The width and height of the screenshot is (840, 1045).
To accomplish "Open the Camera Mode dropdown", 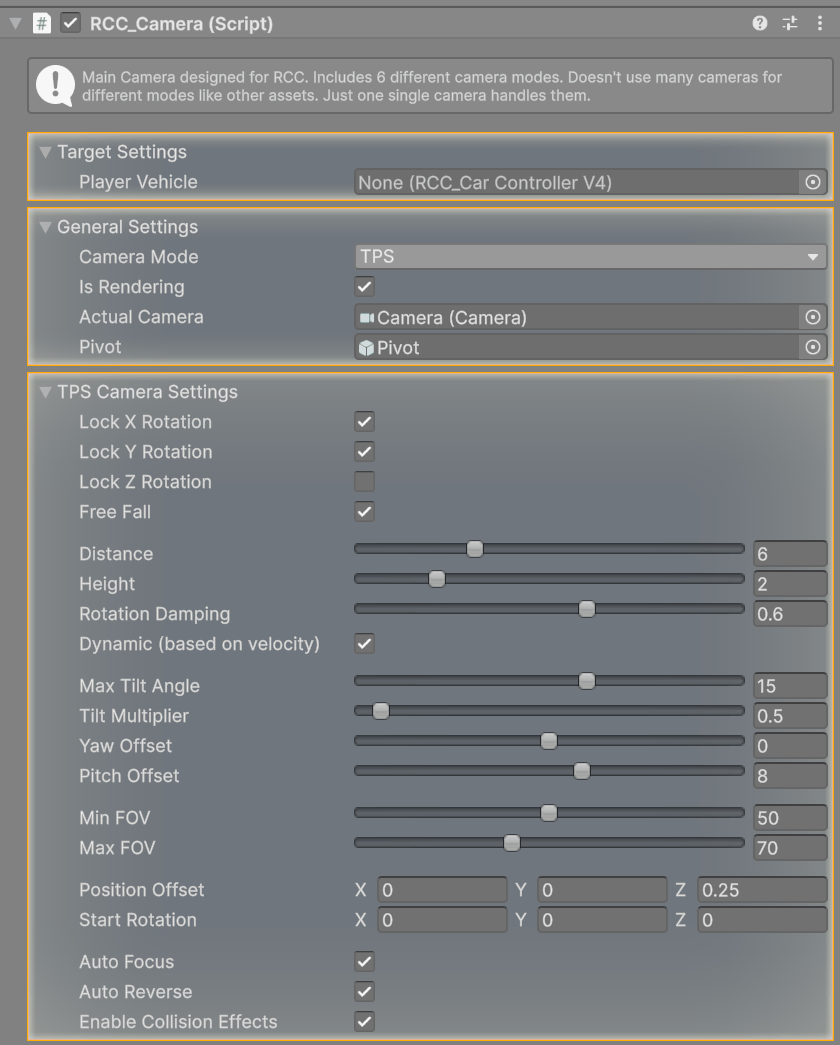I will 591,257.
